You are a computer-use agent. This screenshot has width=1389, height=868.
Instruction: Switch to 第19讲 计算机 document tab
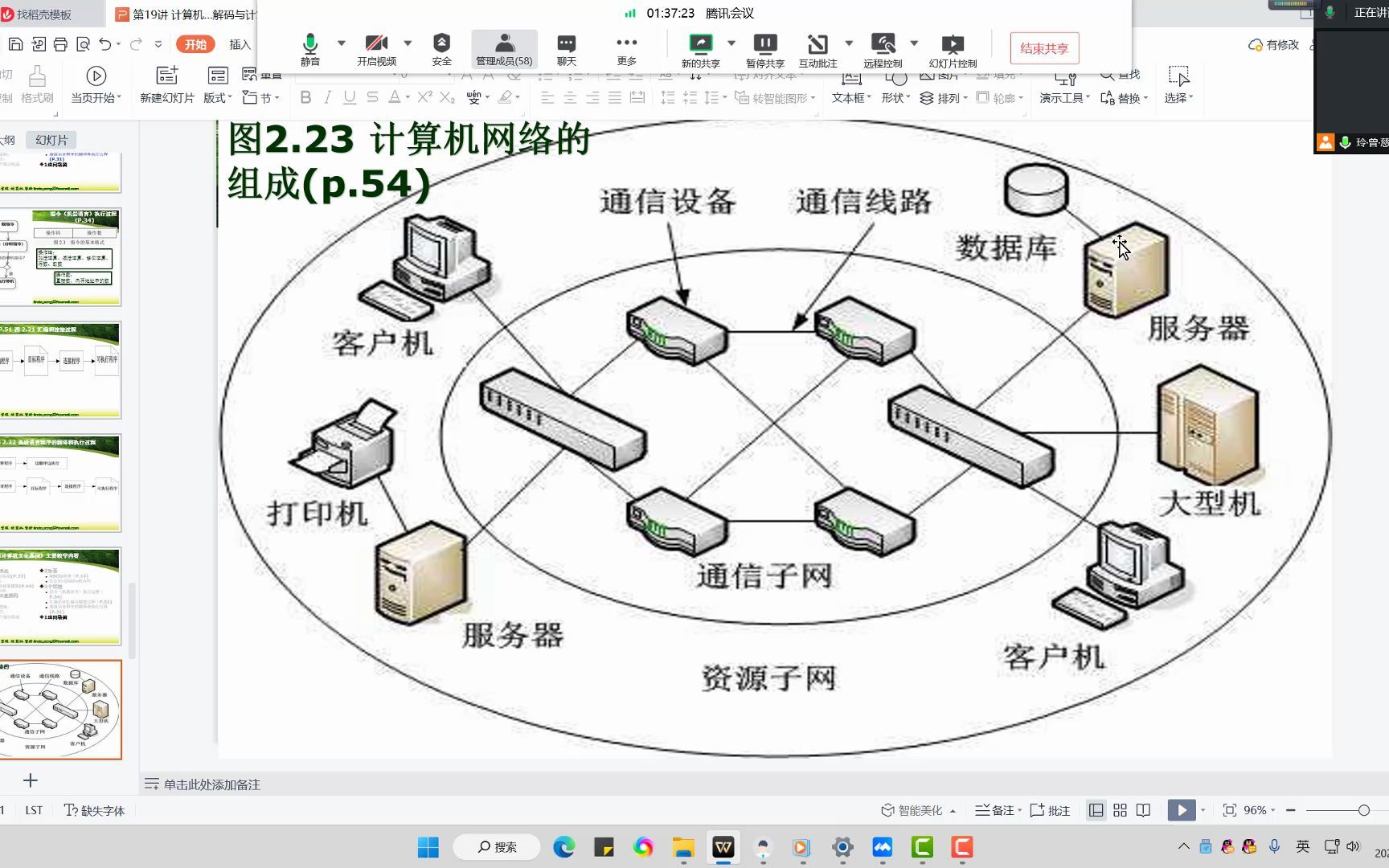(186, 14)
